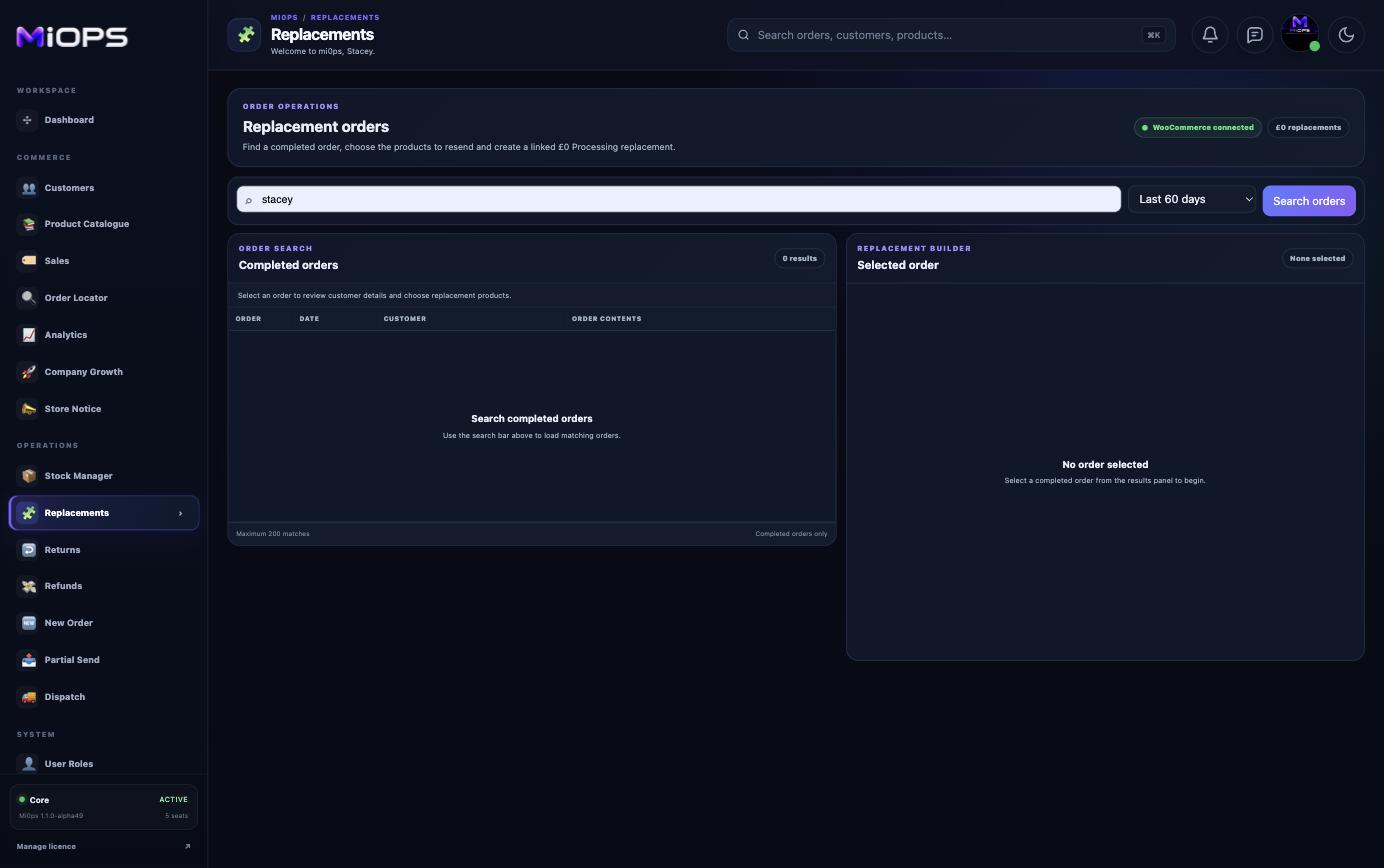Click the Order Locator magnifier icon
The image size is (1384, 868).
(28, 298)
